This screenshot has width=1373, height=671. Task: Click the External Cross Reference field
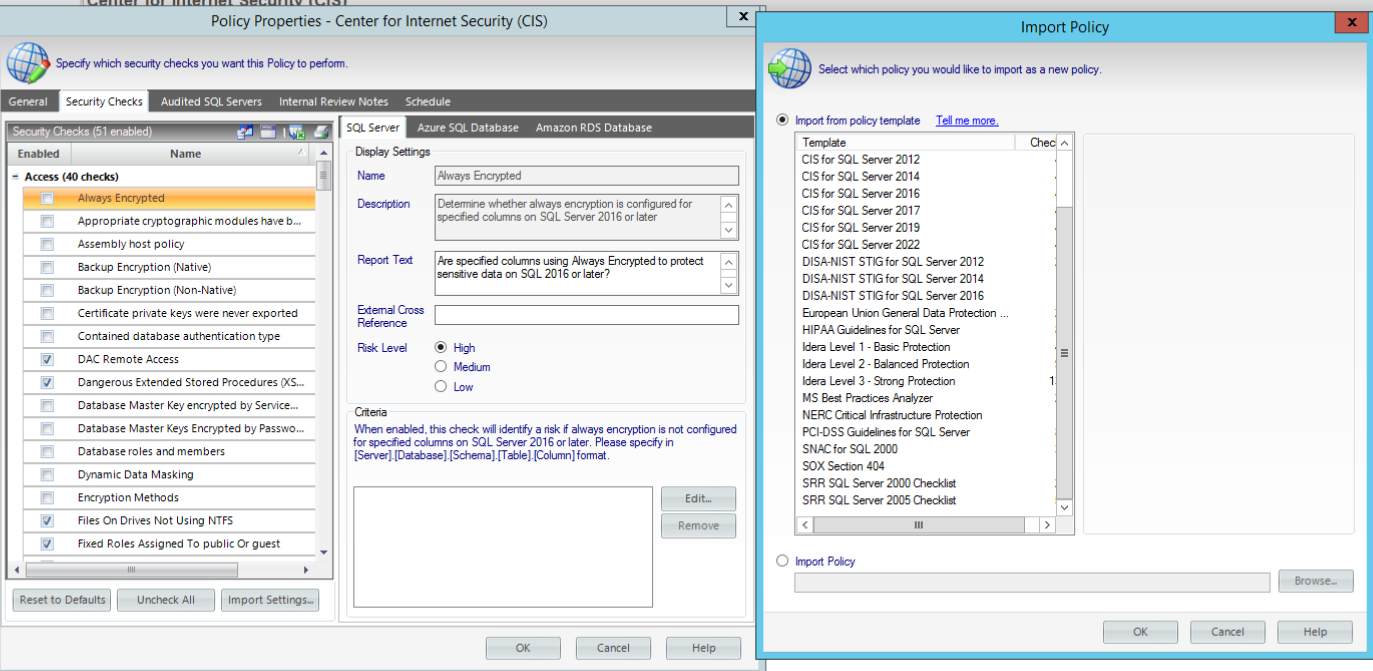pos(586,315)
